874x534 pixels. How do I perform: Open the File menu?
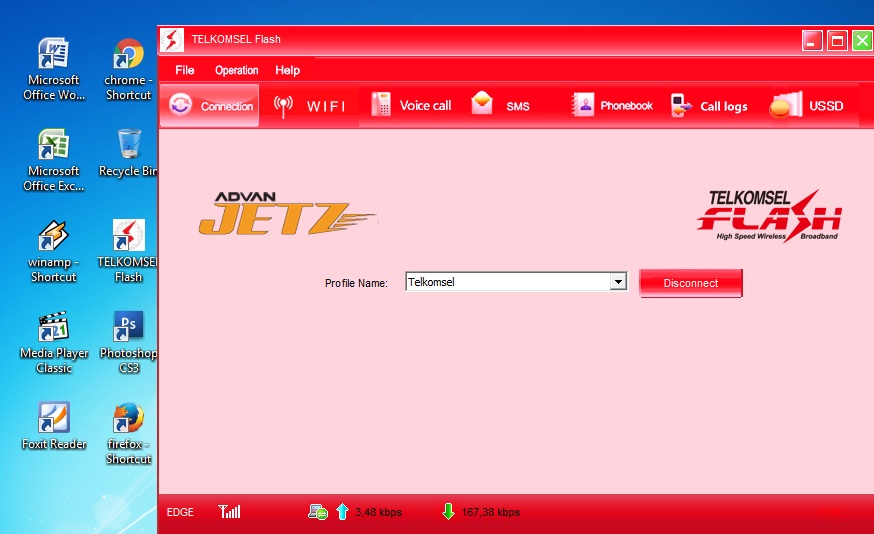click(x=184, y=70)
